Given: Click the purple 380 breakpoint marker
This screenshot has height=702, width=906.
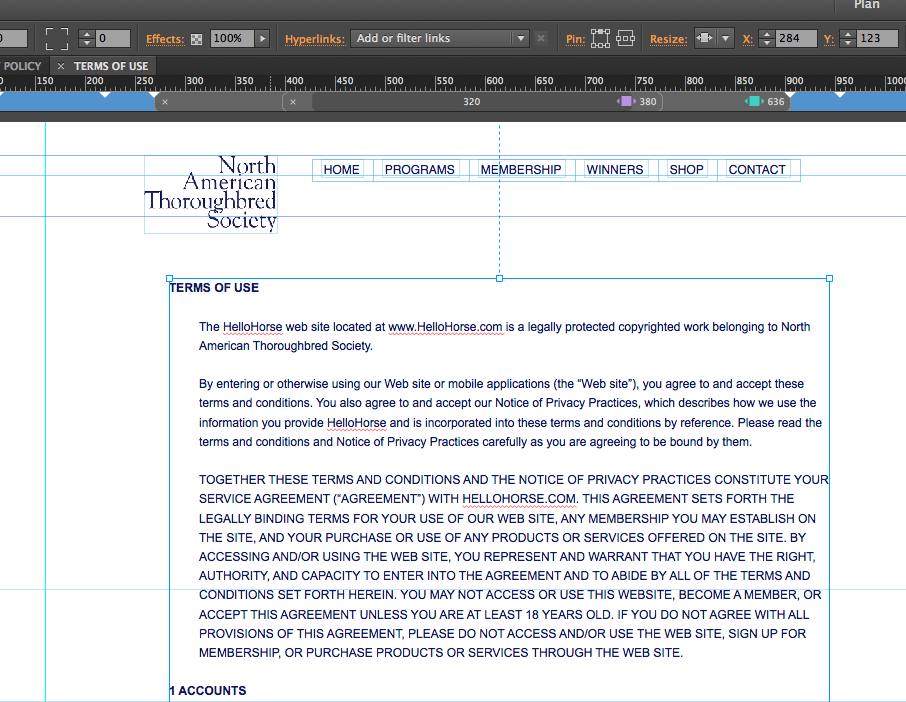Looking at the screenshot, I should (626, 102).
